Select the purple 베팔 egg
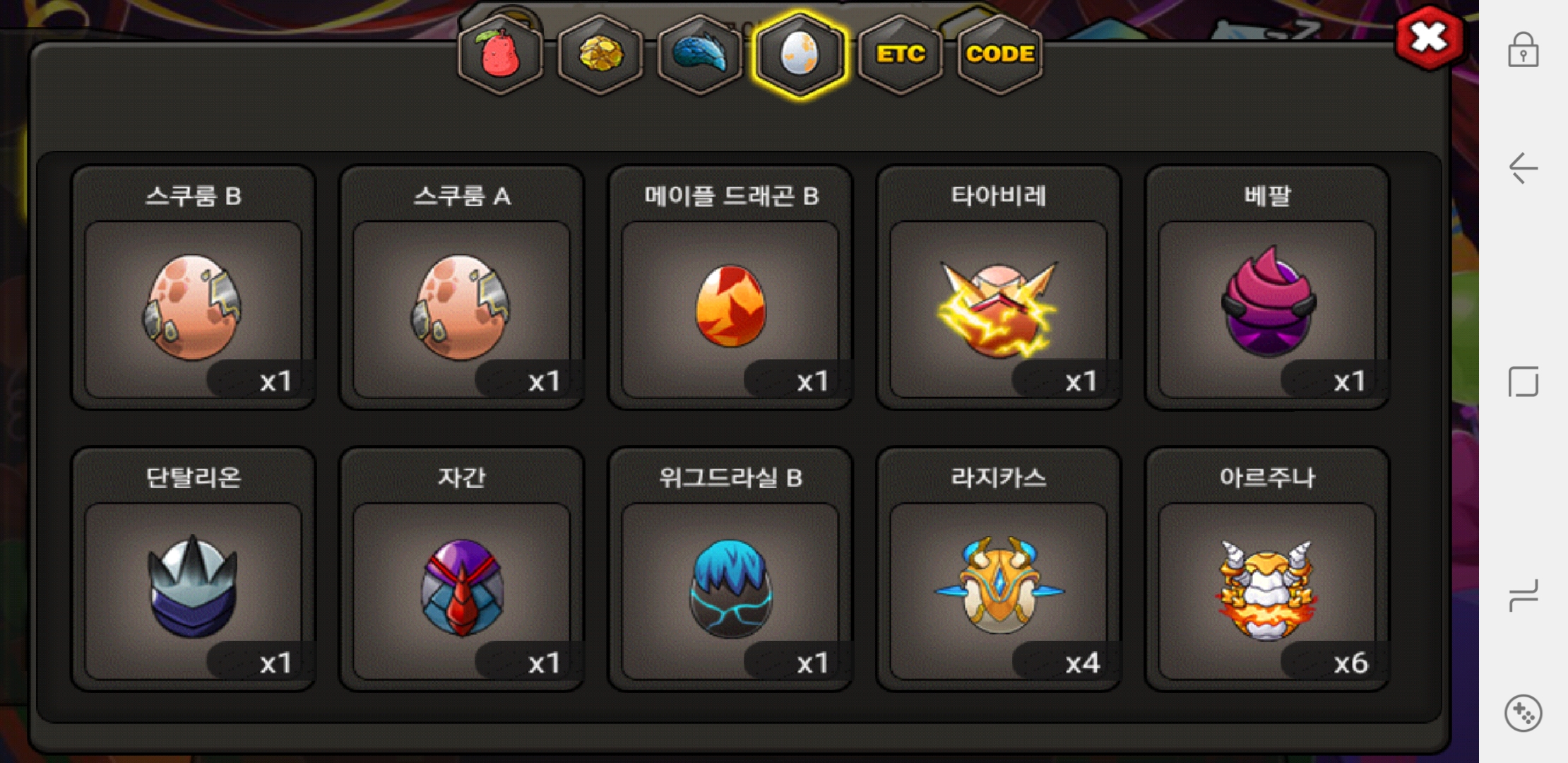The image size is (1568, 763). click(1267, 288)
